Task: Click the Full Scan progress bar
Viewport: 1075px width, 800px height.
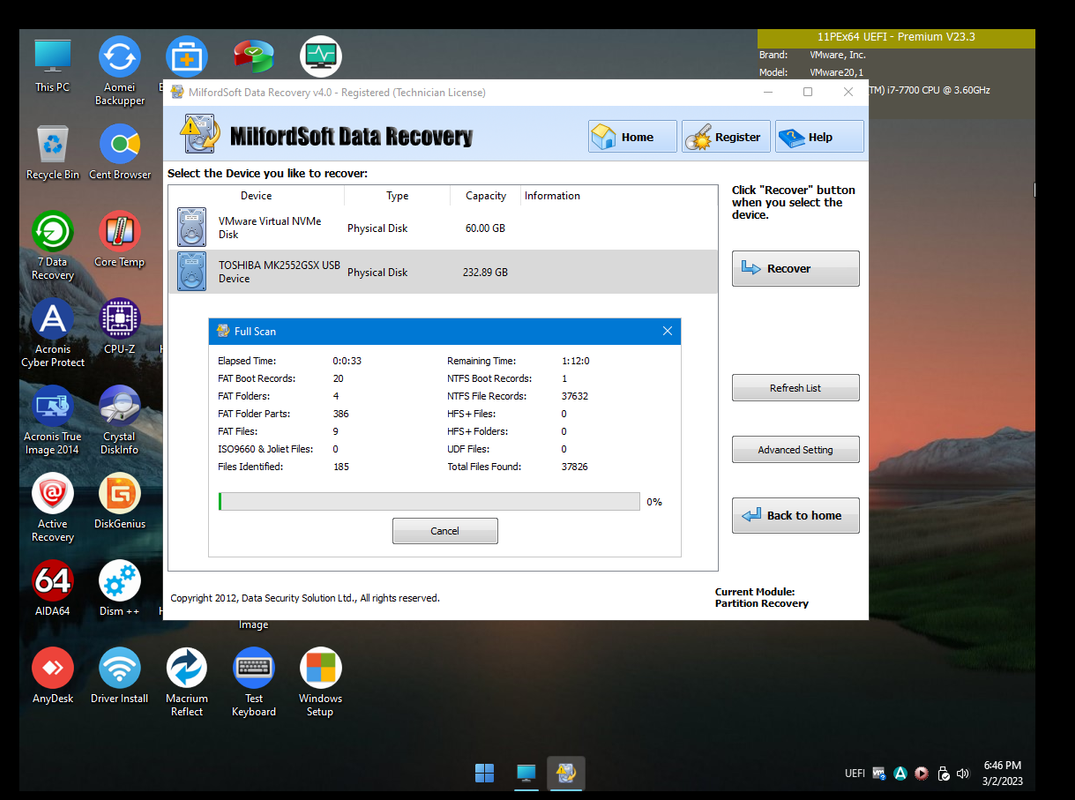Action: [429, 502]
